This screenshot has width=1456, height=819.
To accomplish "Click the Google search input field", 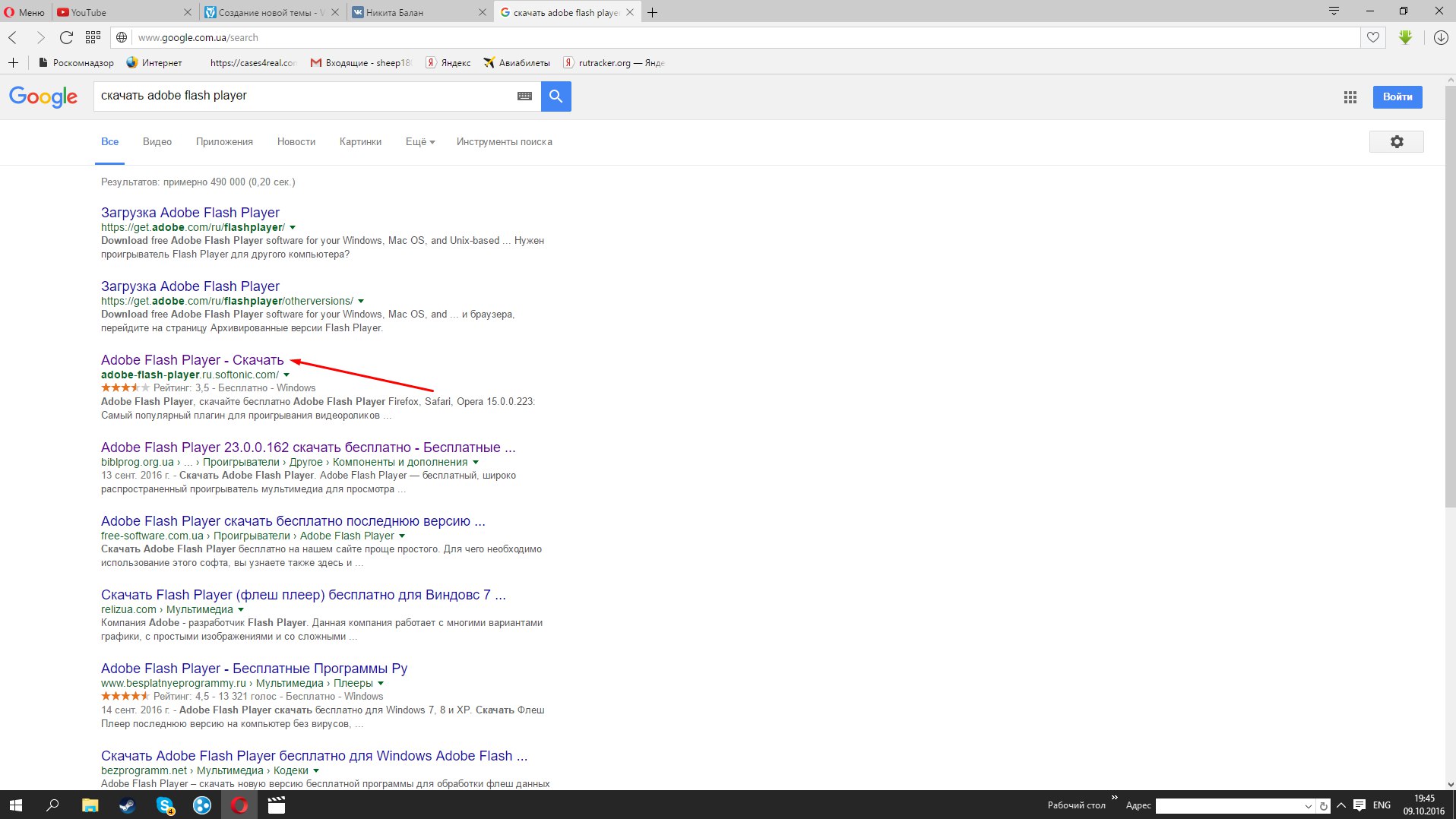I will pyautogui.click(x=304, y=96).
